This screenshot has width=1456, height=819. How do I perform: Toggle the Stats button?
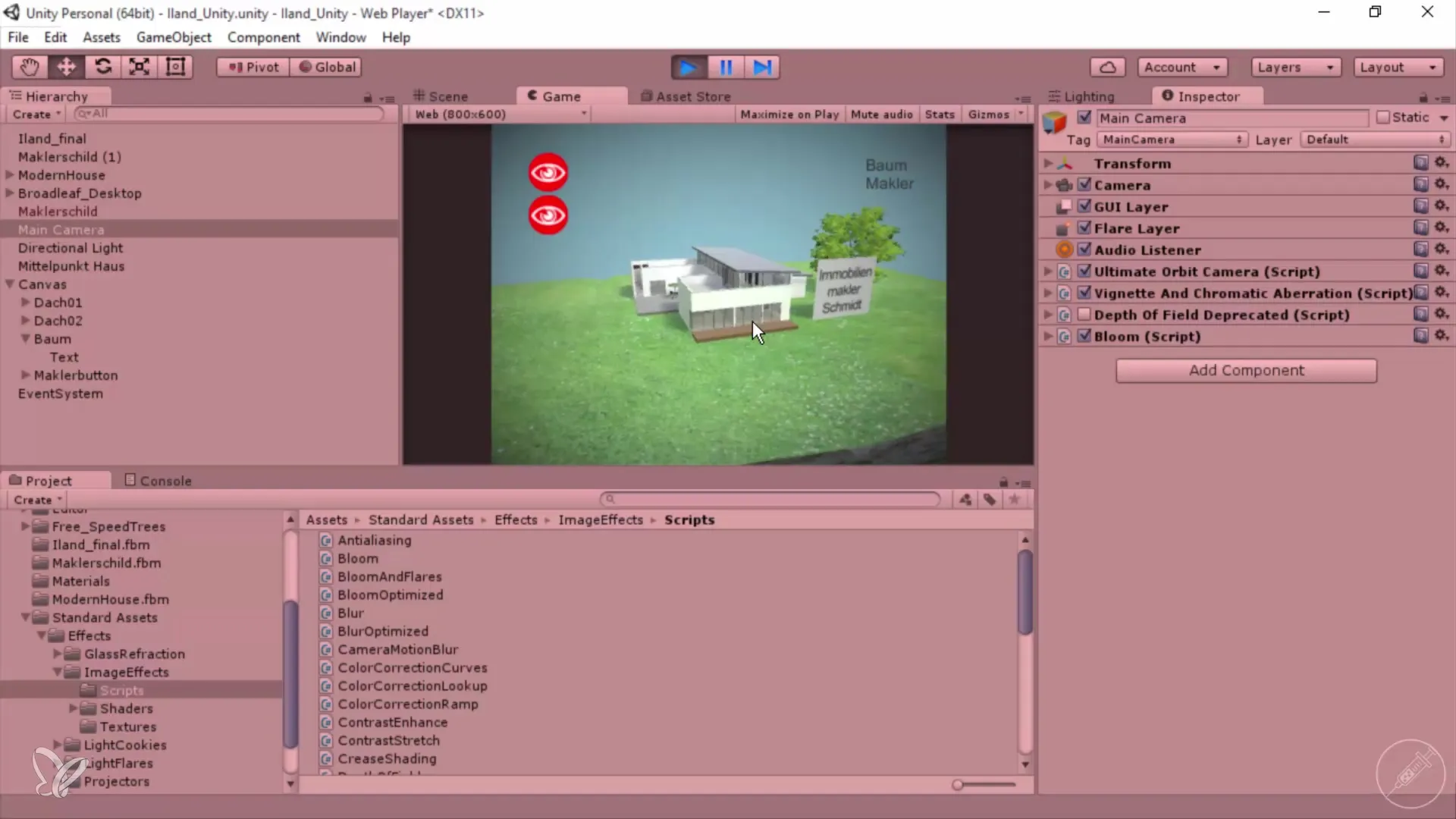click(x=940, y=115)
